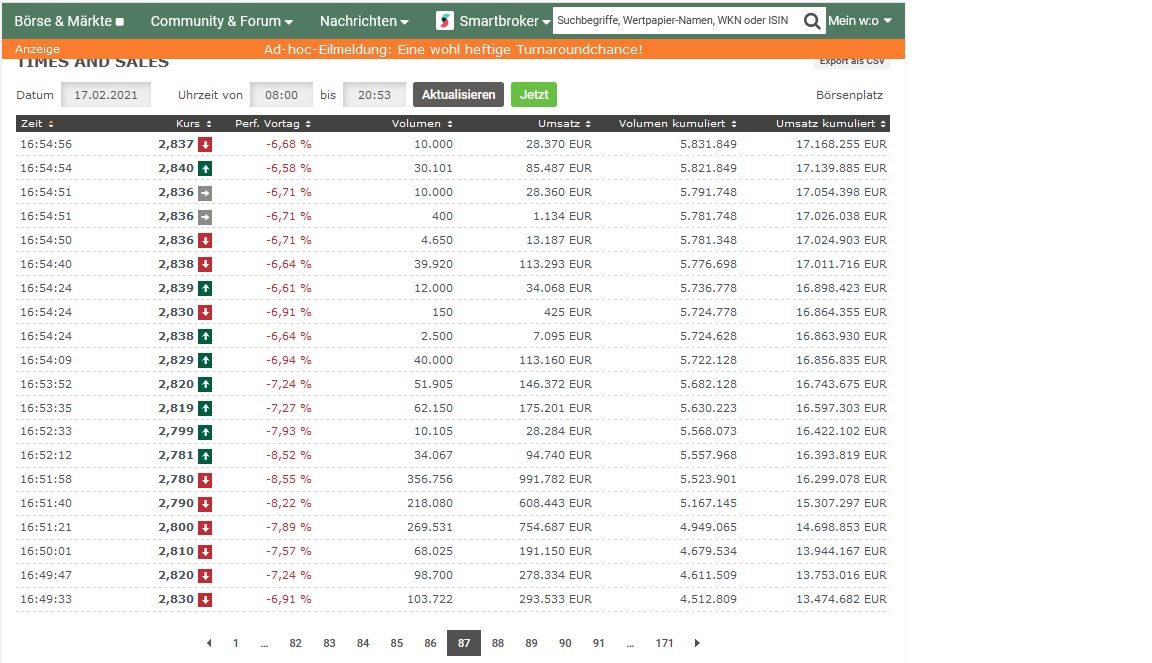Screen dimensions: 1152x663
Task: Sort table by Umsatz kumuliert column
Action: [831, 124]
